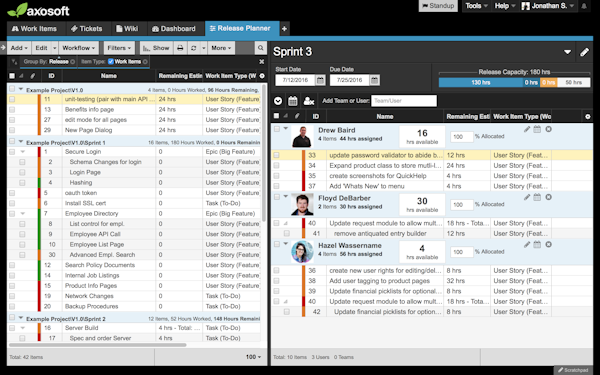This screenshot has width=600, height=375.
Task: Open the Add dropdown menu
Action: (x=19, y=48)
